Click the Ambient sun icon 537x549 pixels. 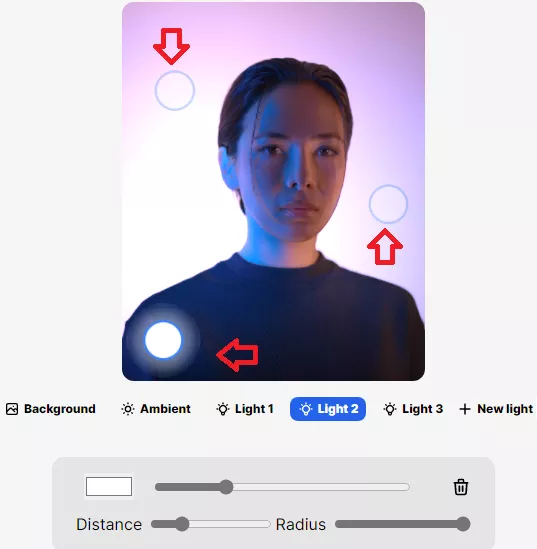point(128,409)
